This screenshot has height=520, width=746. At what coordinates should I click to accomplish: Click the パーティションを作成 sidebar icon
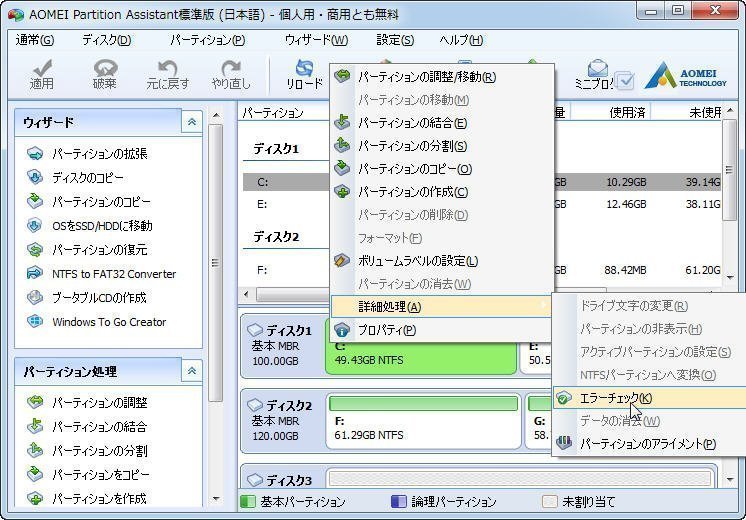point(35,498)
